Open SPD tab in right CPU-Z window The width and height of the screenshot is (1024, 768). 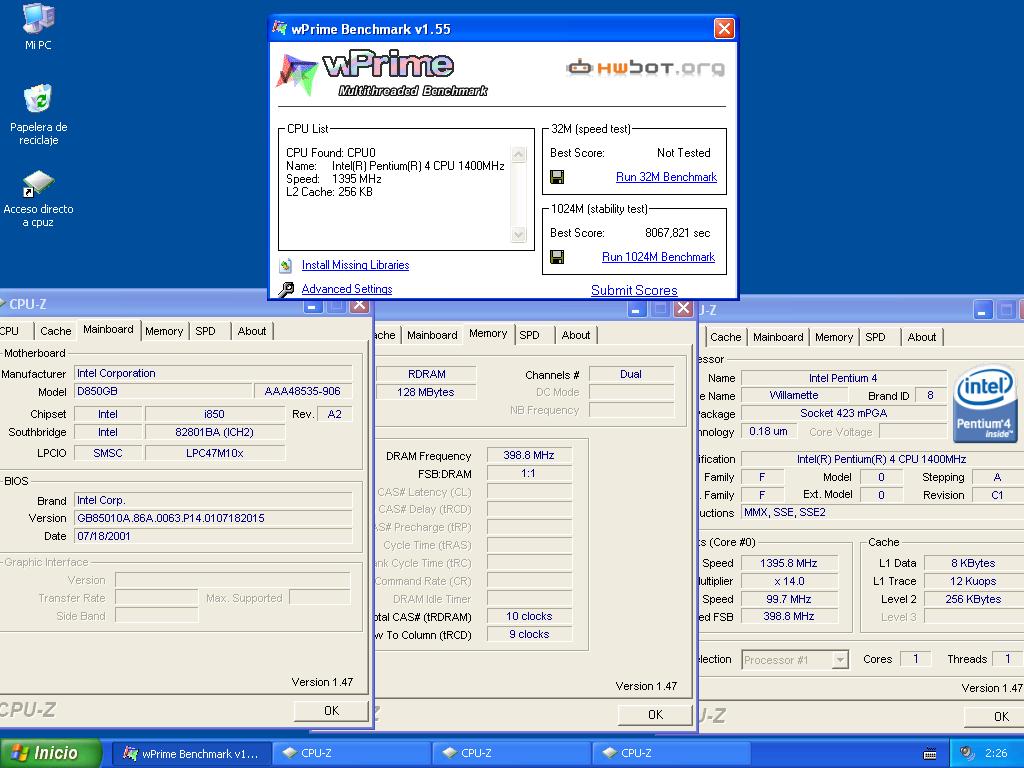[875, 337]
